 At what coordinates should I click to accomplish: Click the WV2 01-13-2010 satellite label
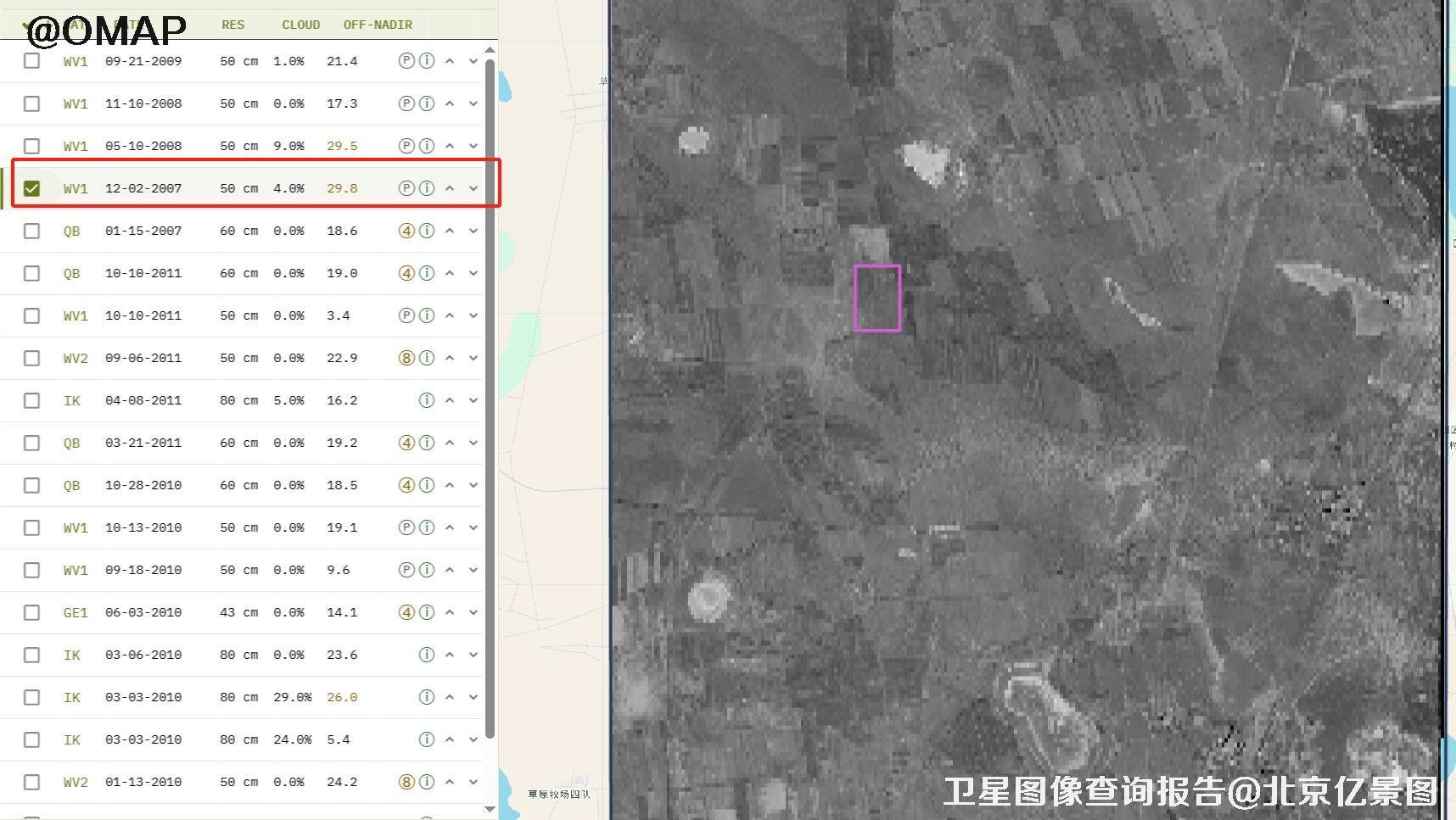[76, 782]
